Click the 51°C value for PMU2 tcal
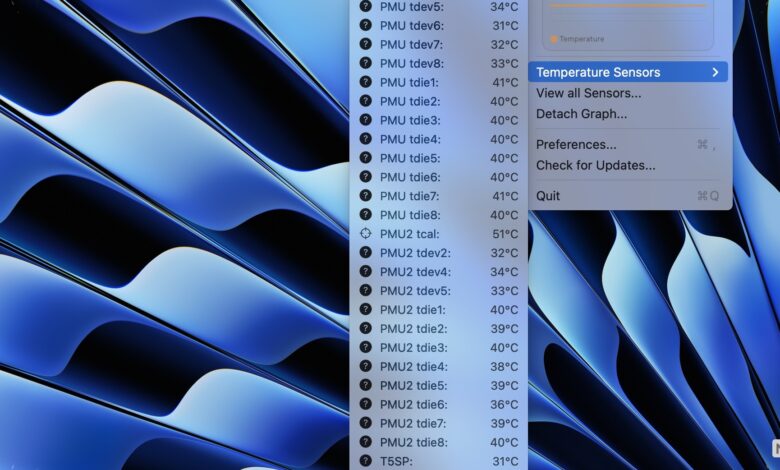Viewport: 780px width, 470px height. [504, 234]
